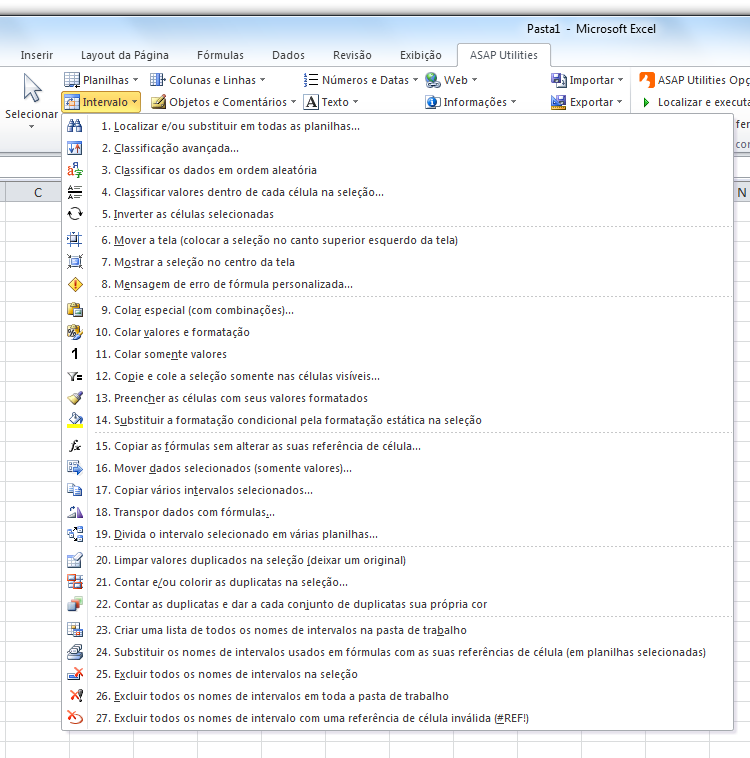This screenshot has height=758, width=750.
Task: Click the color duplicates icon for item 21
Action: click(75, 582)
